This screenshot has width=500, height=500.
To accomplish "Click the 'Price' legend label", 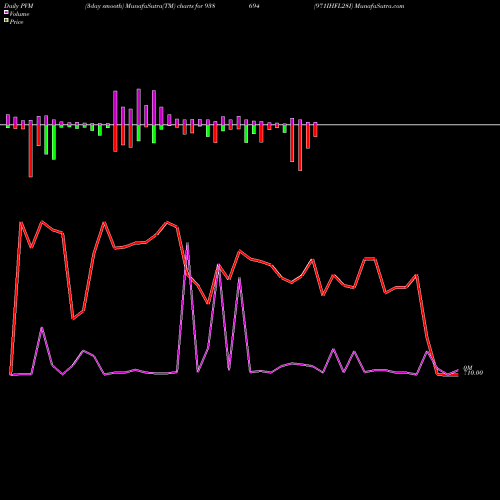I will pyautogui.click(x=16, y=22).
